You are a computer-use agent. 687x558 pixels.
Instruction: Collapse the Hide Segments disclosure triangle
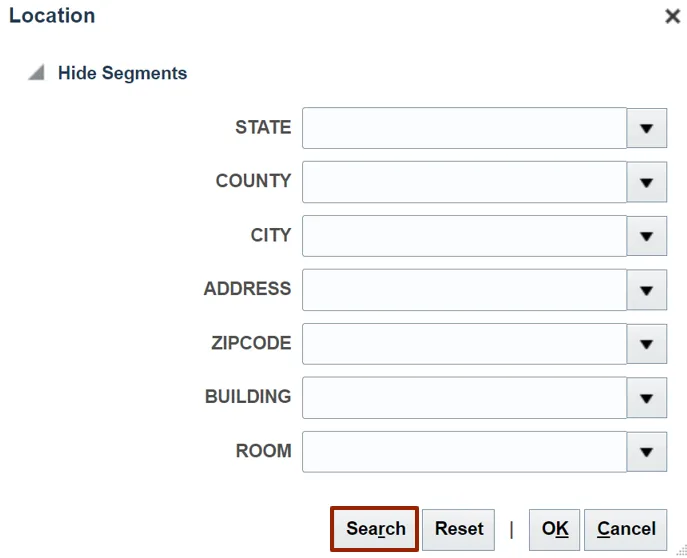point(37,73)
